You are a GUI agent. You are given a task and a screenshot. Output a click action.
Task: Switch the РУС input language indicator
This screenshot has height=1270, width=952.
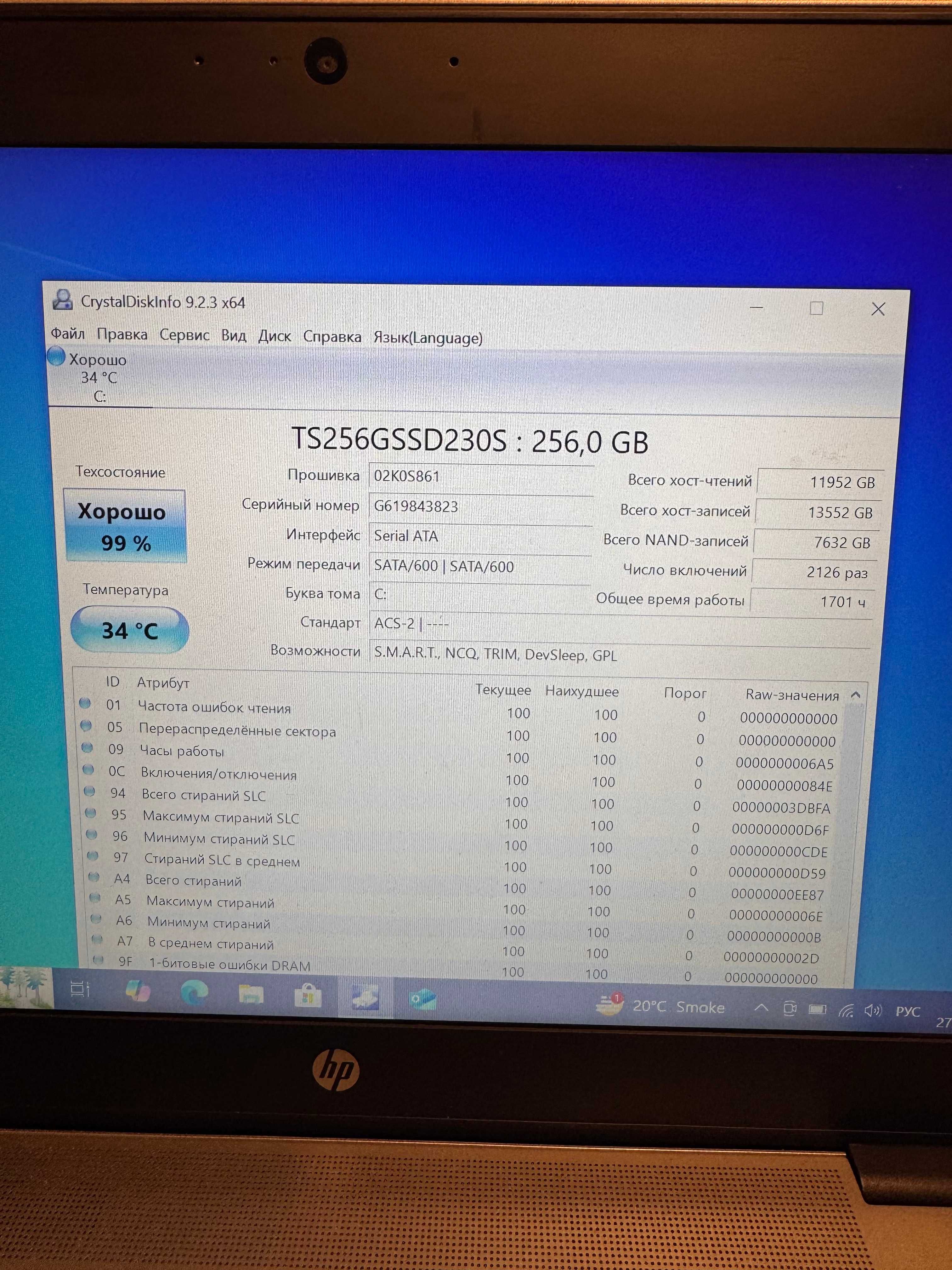tap(907, 1012)
